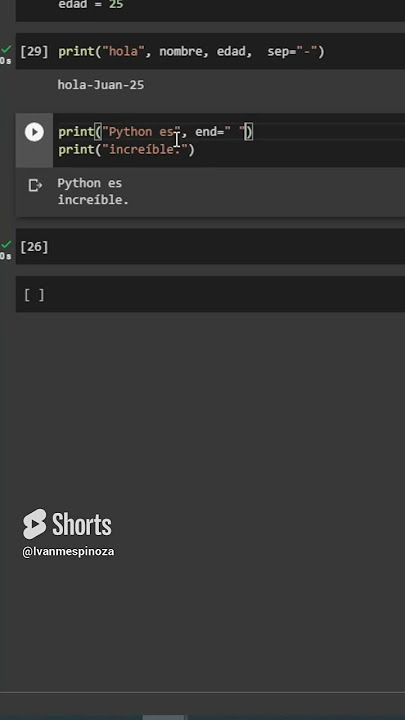Click the green checkmark beside cell 29
Image resolution: width=405 pixels, height=720 pixels.
(x=6, y=49)
